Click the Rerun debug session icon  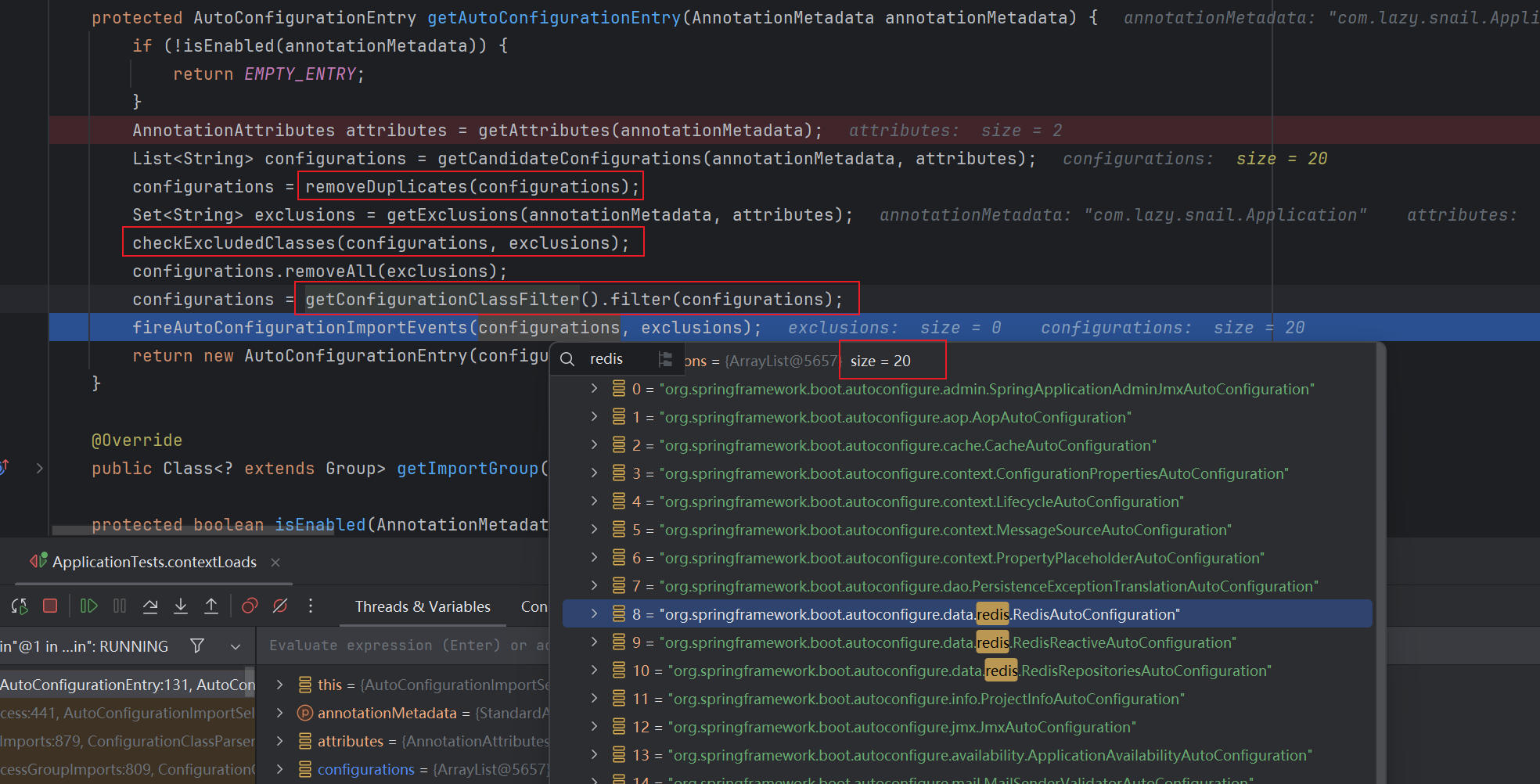(x=20, y=606)
